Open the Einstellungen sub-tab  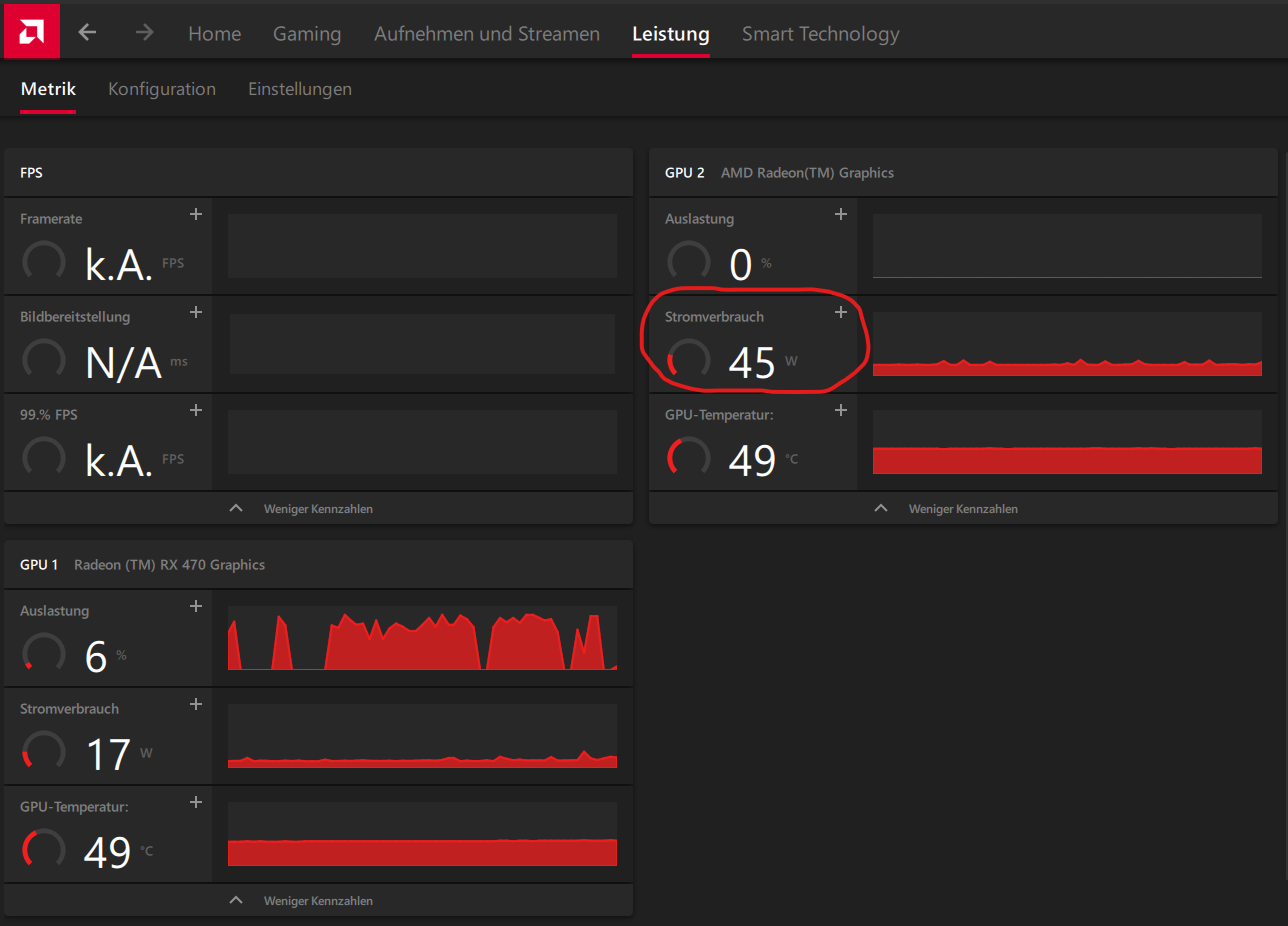click(300, 88)
